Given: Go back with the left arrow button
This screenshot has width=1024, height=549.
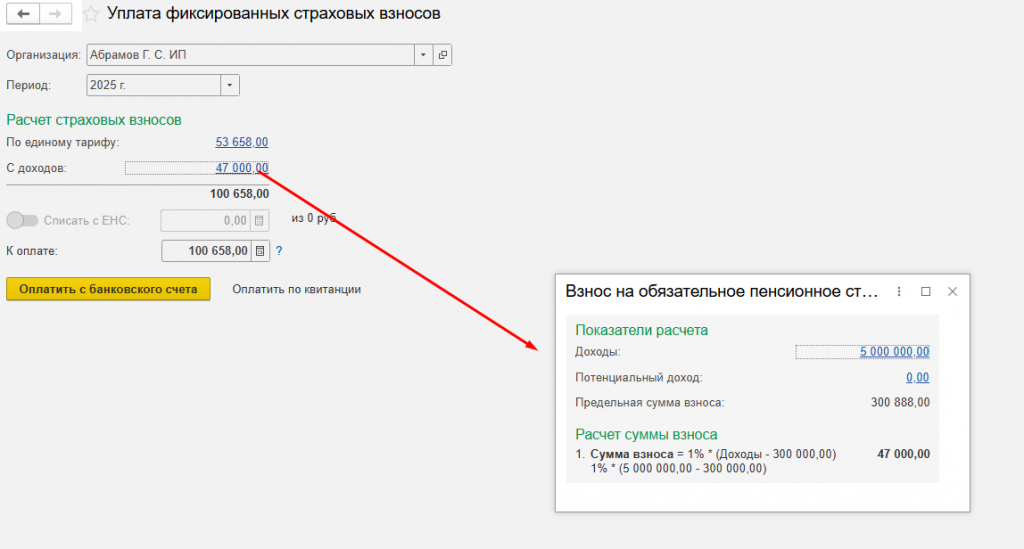Looking at the screenshot, I should point(24,14).
